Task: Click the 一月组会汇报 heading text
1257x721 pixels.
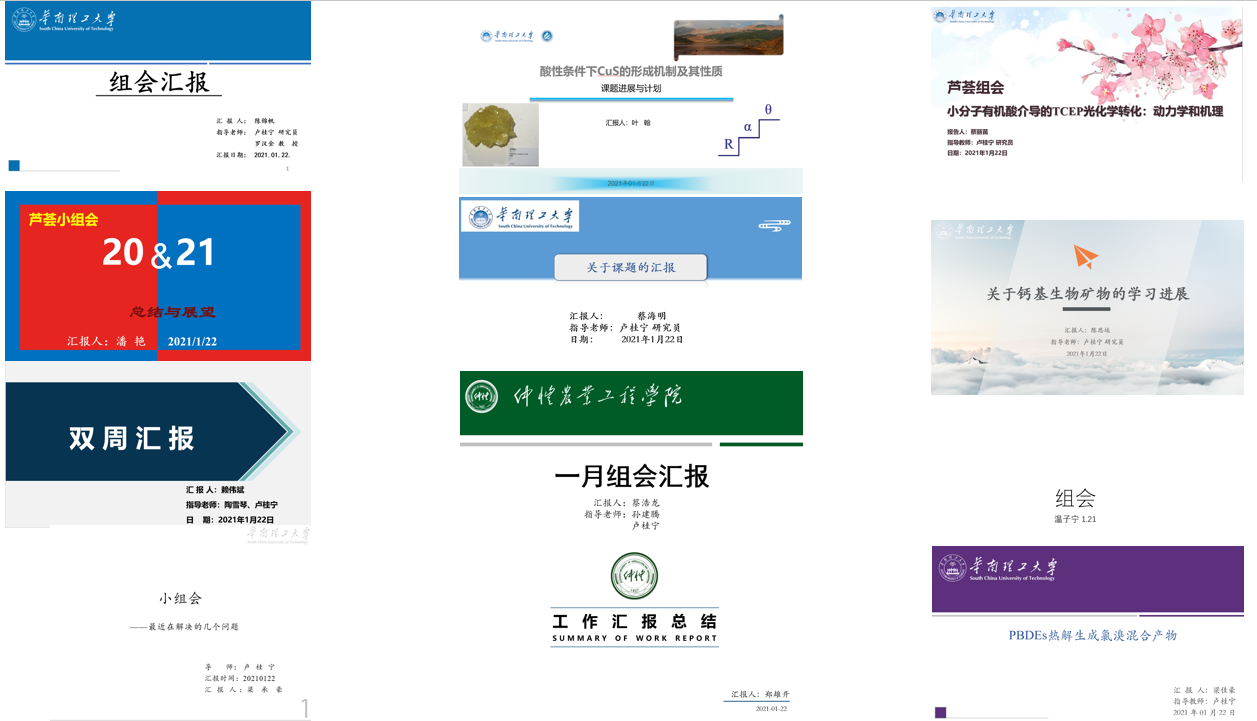Action: 631,477
